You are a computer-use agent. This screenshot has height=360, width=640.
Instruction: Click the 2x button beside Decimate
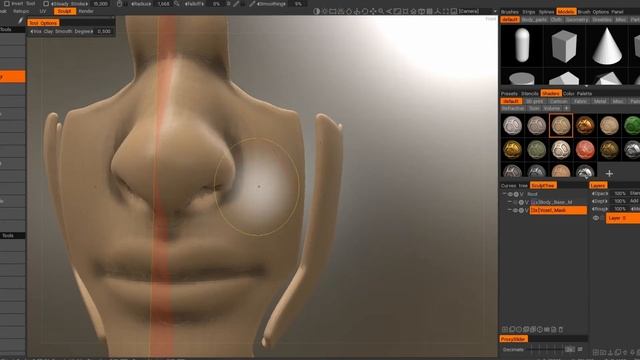[570, 349]
